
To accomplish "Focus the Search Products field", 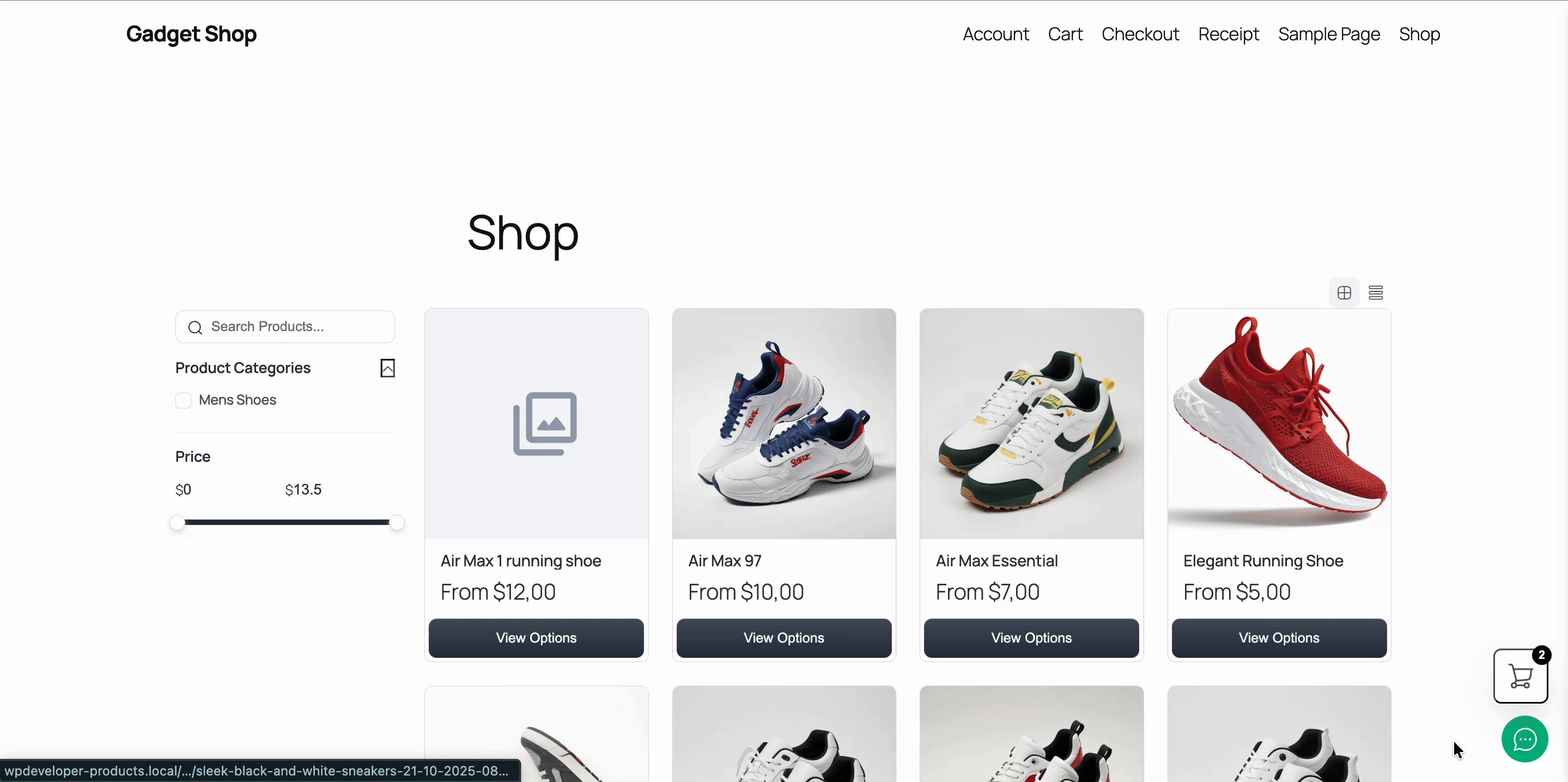I will (285, 327).
